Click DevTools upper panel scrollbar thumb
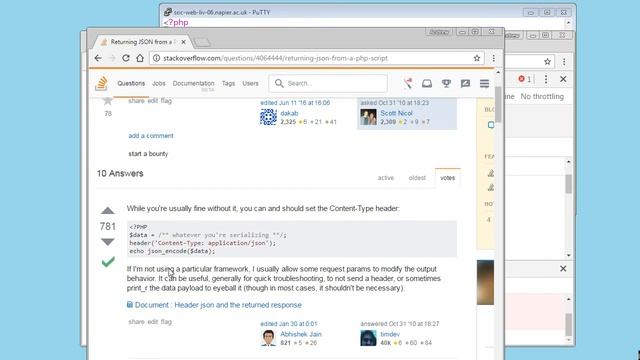Image resolution: width=640 pixels, height=360 pixels. pyautogui.click(x=569, y=184)
